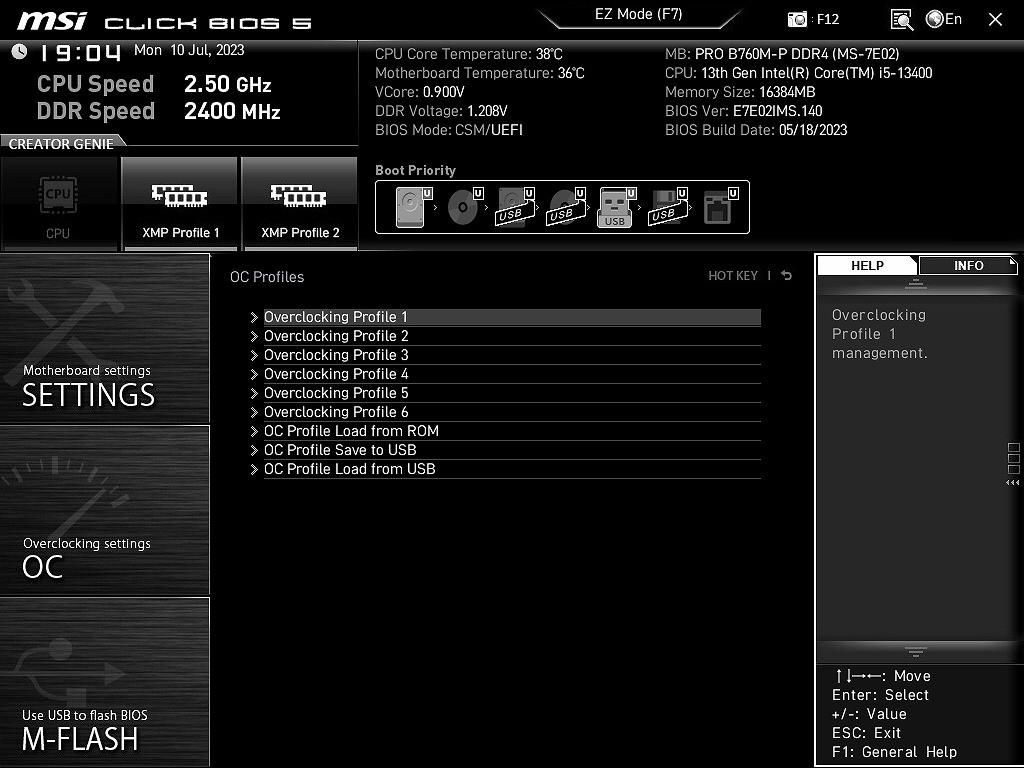Select the CPU Creator Genie tile

pos(59,203)
